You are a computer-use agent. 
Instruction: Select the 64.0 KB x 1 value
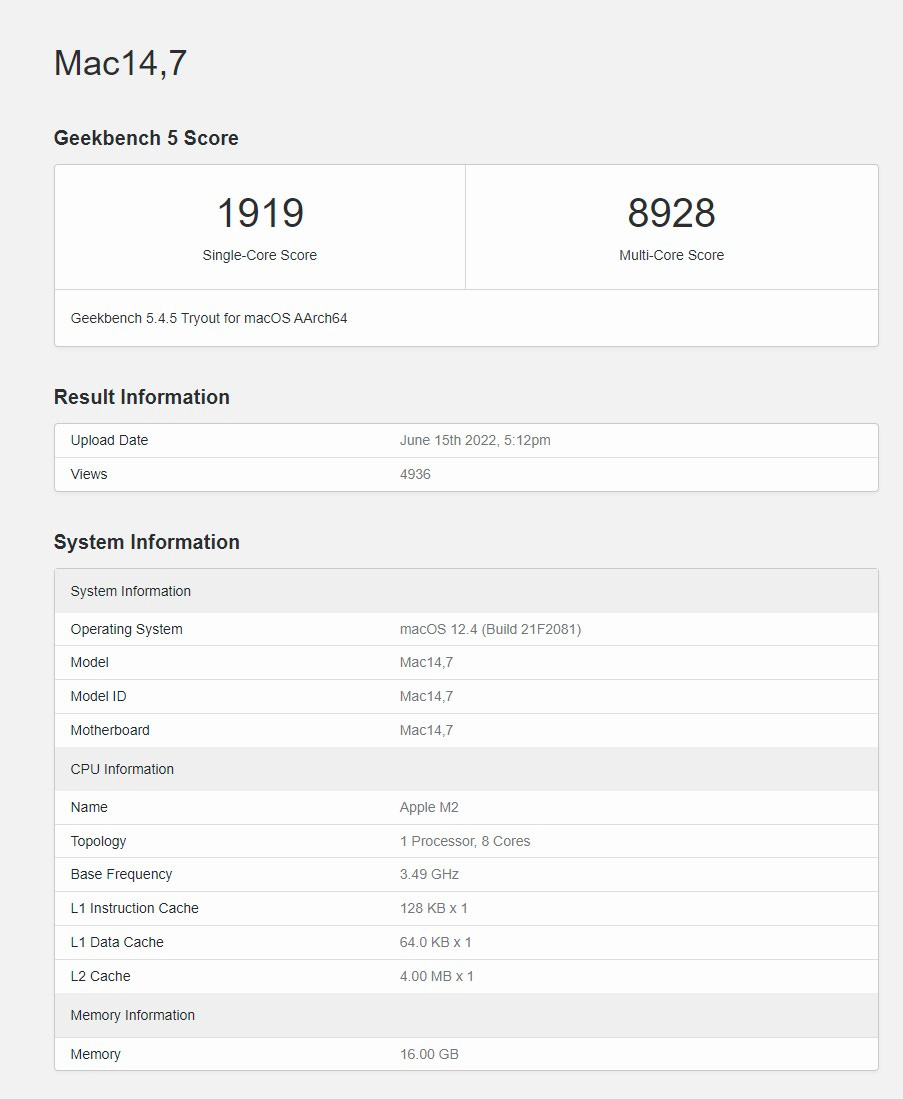(435, 942)
